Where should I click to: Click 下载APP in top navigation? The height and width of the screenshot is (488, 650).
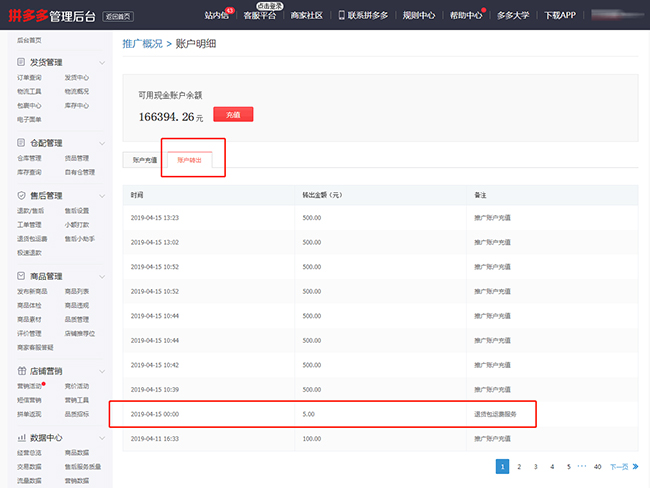point(560,15)
